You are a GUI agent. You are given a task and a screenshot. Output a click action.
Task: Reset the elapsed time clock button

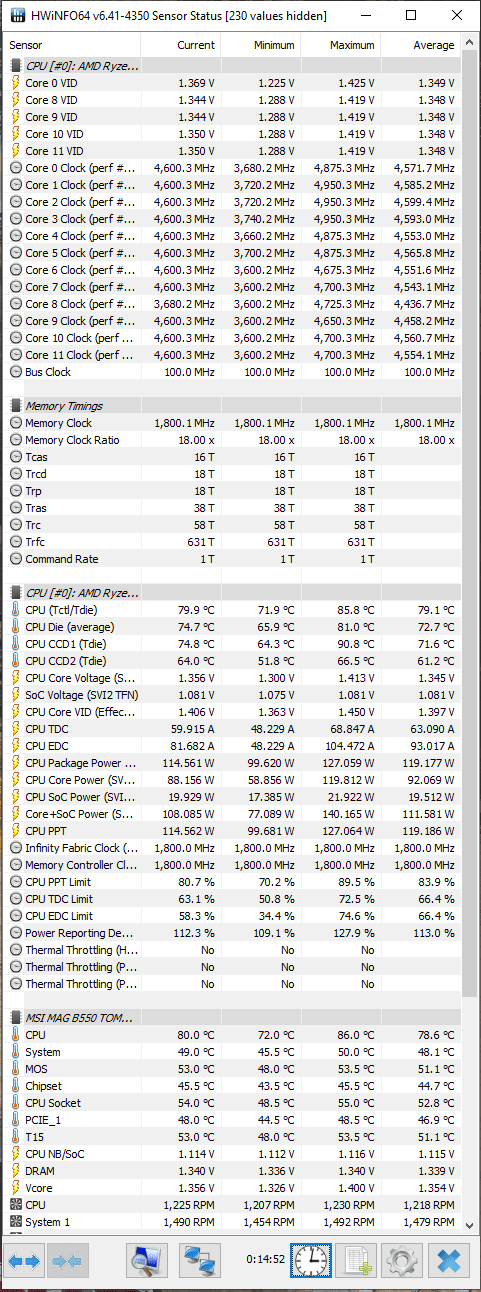pyautogui.click(x=311, y=1262)
